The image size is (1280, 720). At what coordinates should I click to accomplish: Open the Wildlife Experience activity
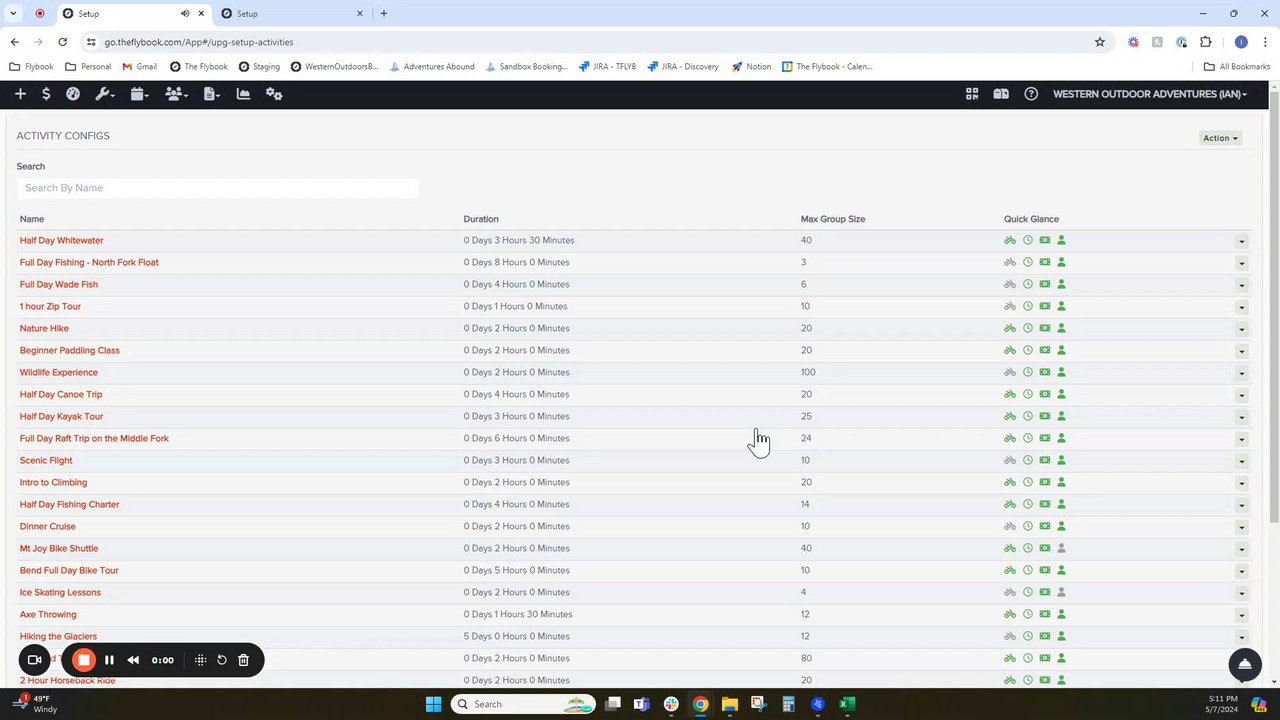(x=59, y=372)
